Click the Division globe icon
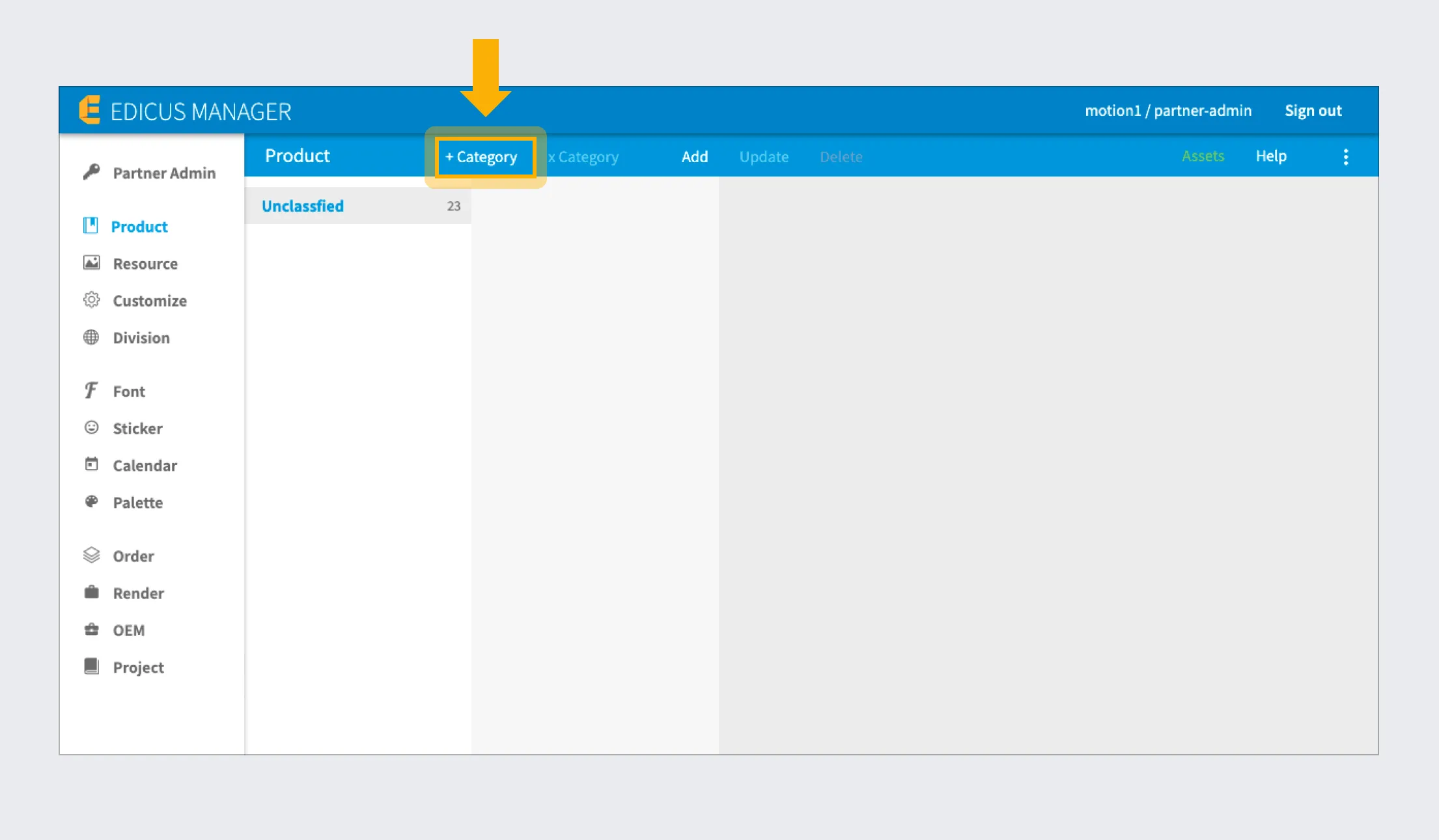This screenshot has height=840, width=1439. coord(91,337)
